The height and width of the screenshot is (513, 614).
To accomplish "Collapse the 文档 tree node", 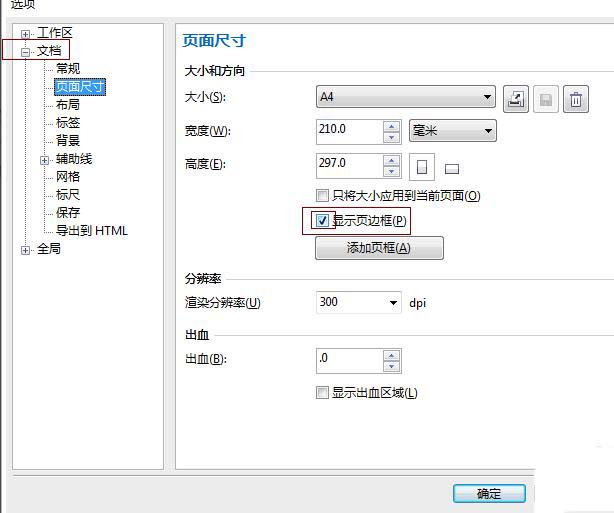I will pos(25,52).
